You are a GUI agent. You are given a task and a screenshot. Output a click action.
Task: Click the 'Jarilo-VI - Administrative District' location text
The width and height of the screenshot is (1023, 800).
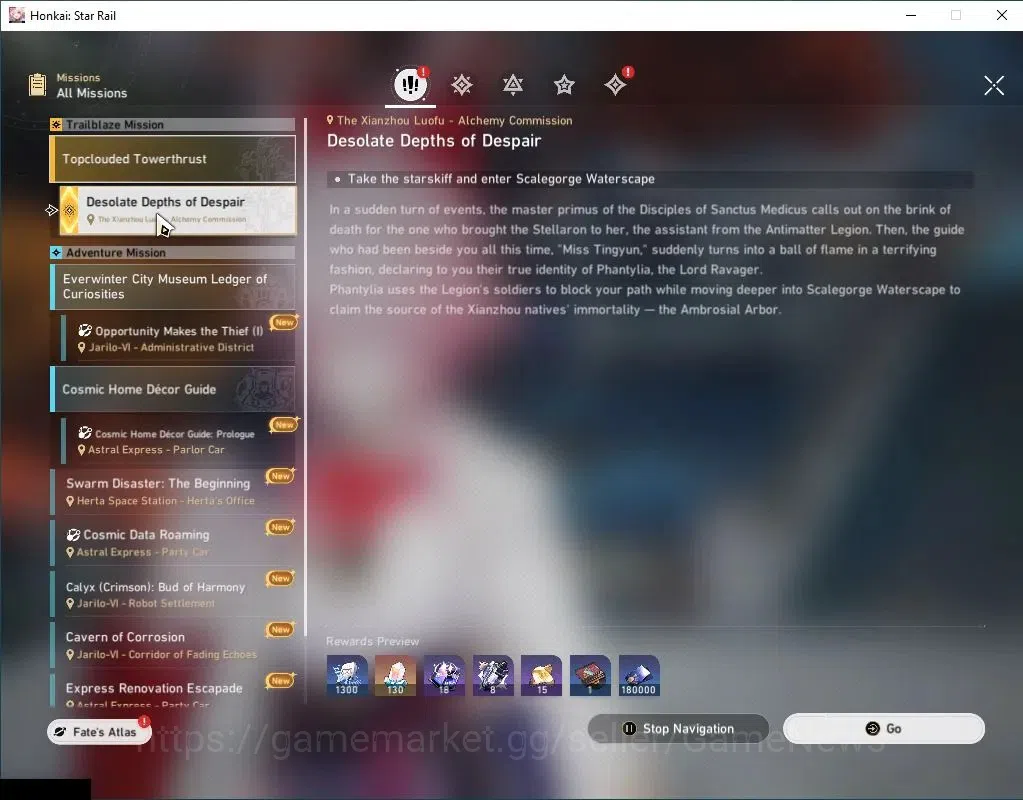pos(171,347)
